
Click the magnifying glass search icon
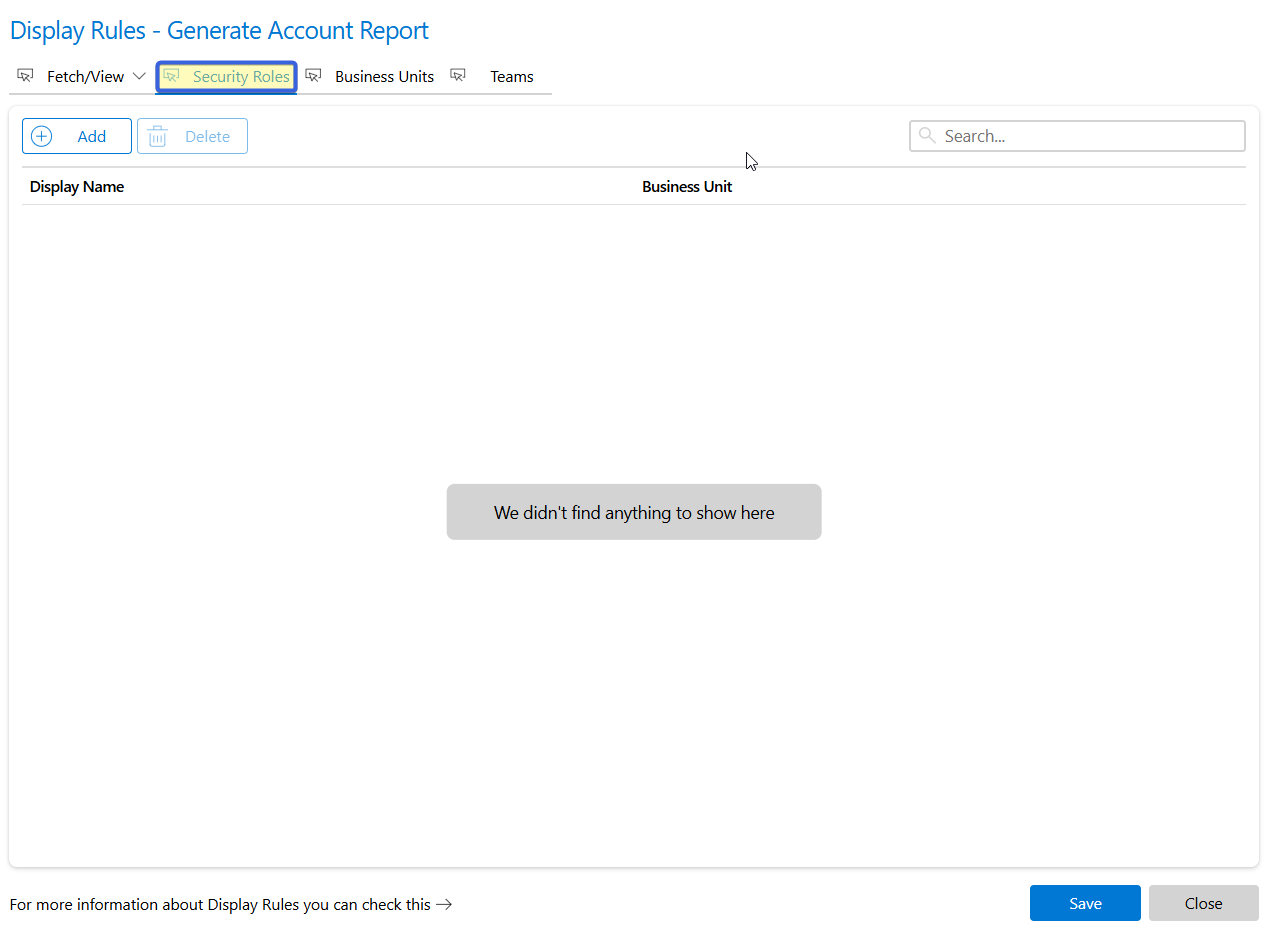[927, 136]
